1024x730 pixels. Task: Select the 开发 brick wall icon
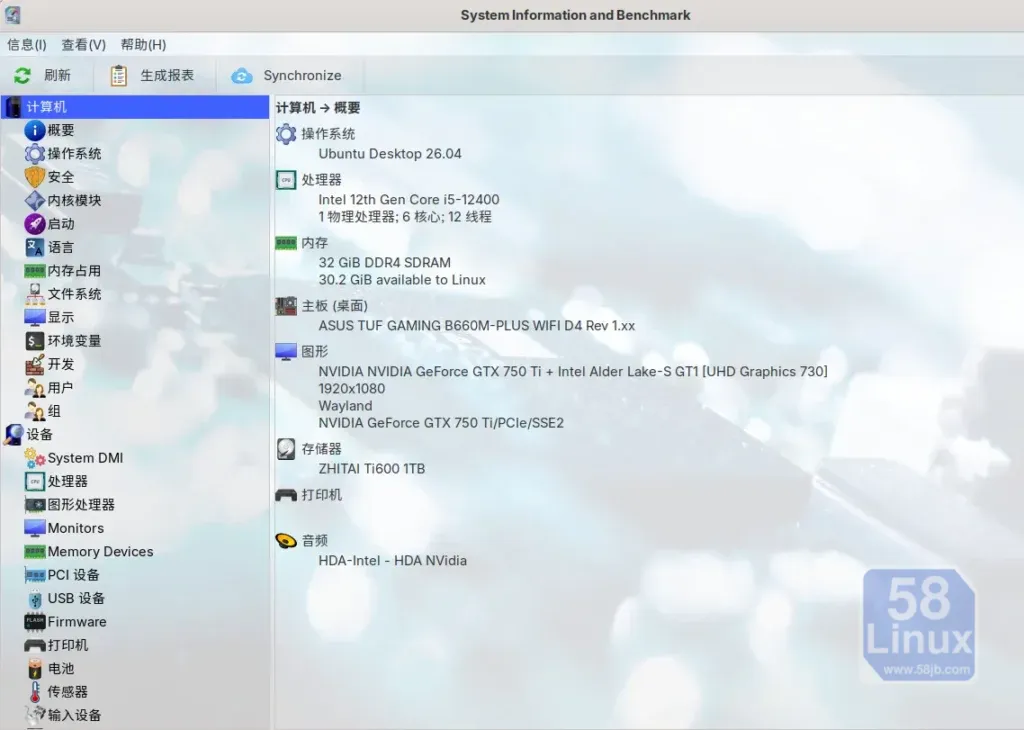35,364
